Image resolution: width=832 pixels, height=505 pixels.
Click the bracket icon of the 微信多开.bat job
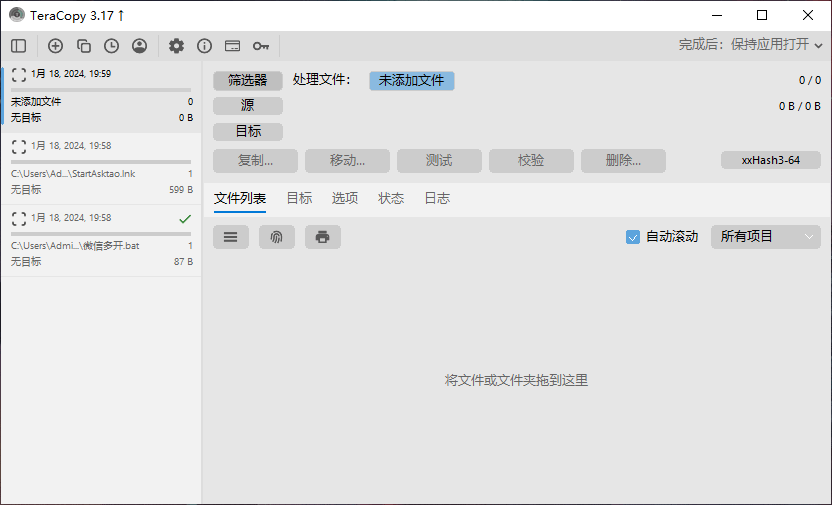click(19, 219)
